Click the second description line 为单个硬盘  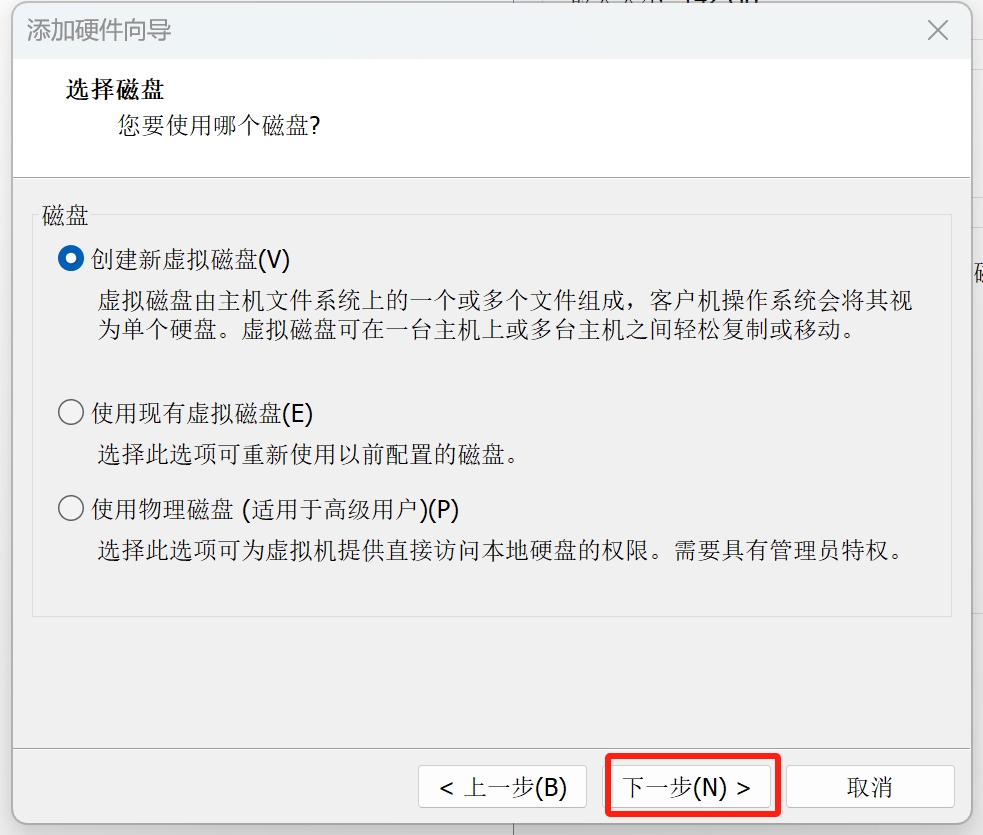[x=476, y=329]
